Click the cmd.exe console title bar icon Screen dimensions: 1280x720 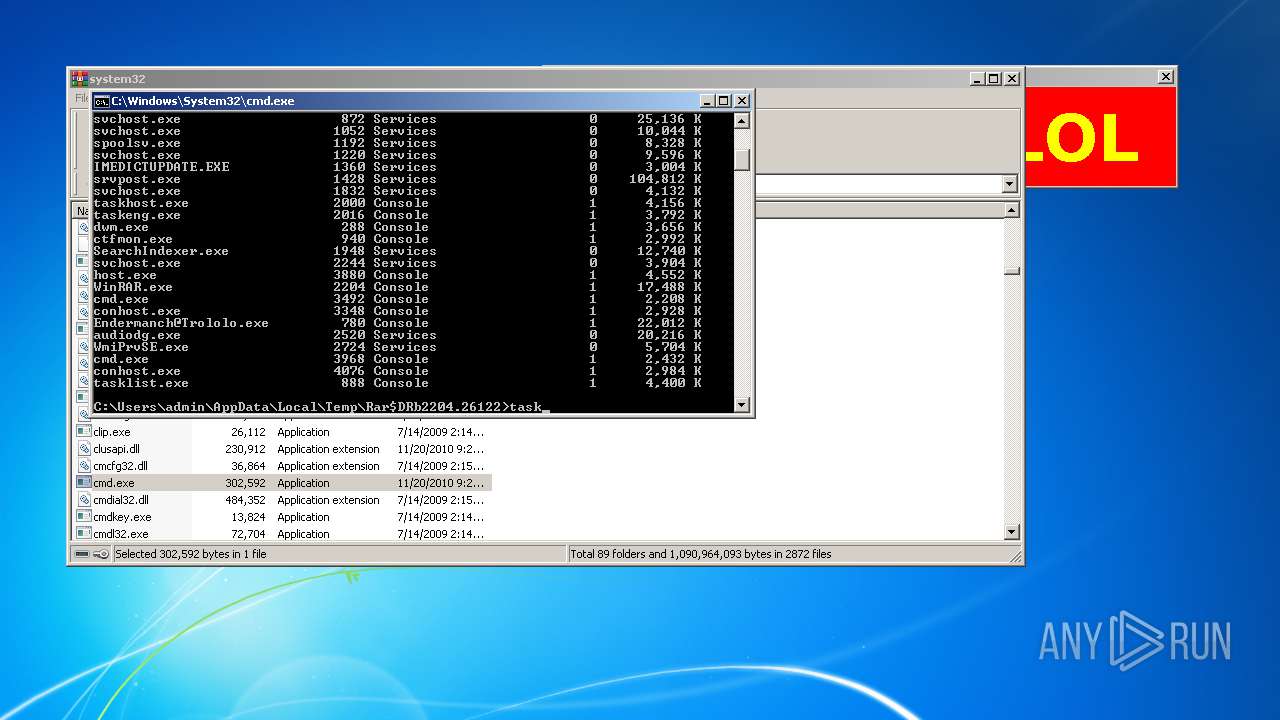(x=101, y=101)
